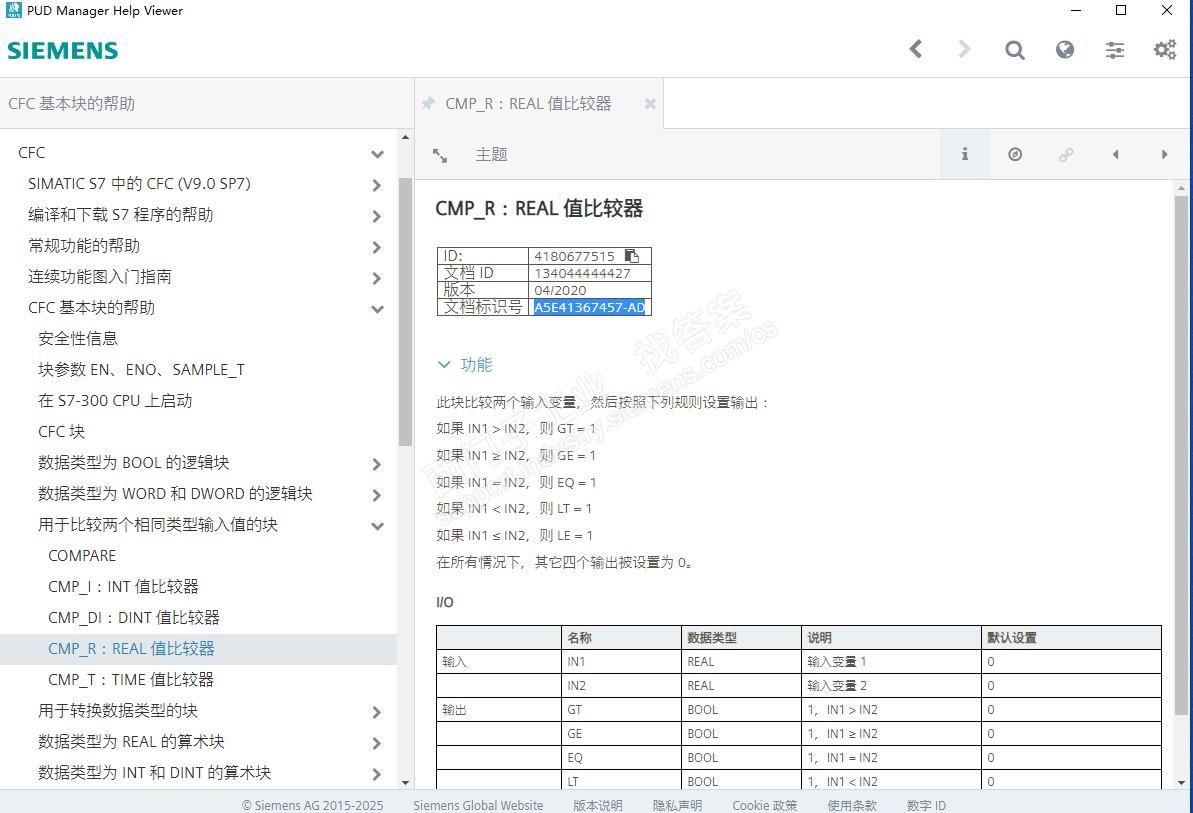Click the 版本 value 04/2020
Image resolution: width=1193 pixels, height=813 pixels.
tap(560, 291)
